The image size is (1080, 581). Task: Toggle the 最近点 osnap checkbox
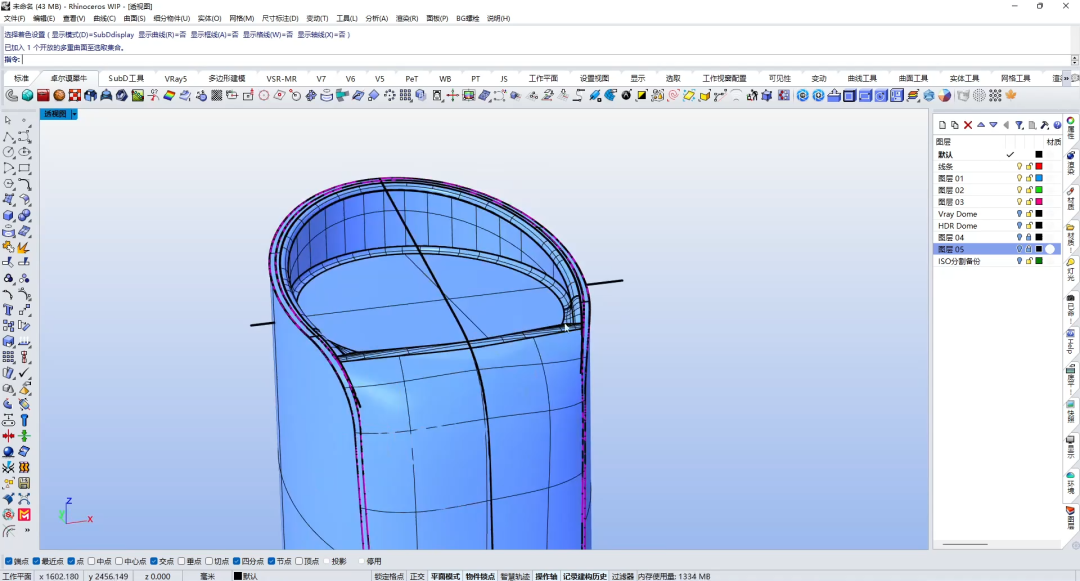click(37, 561)
